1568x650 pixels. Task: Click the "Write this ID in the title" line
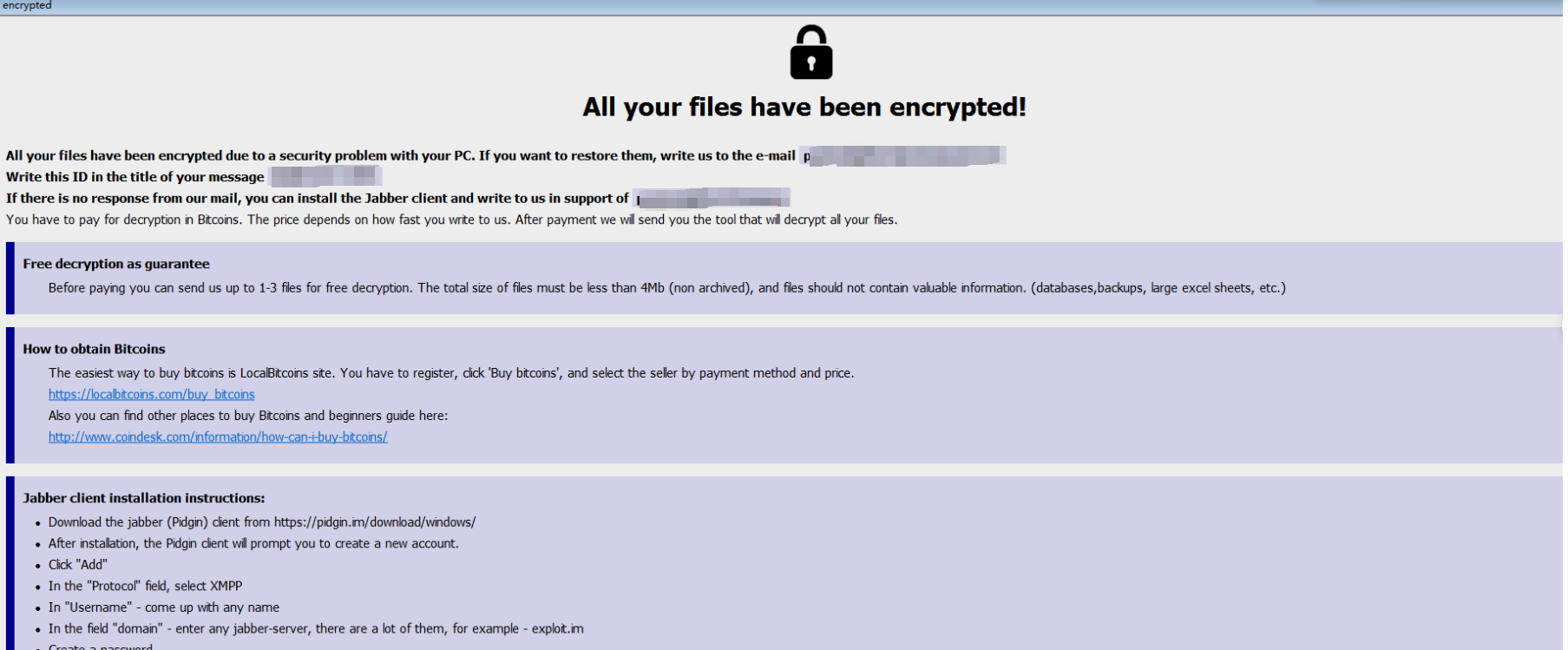click(135, 177)
